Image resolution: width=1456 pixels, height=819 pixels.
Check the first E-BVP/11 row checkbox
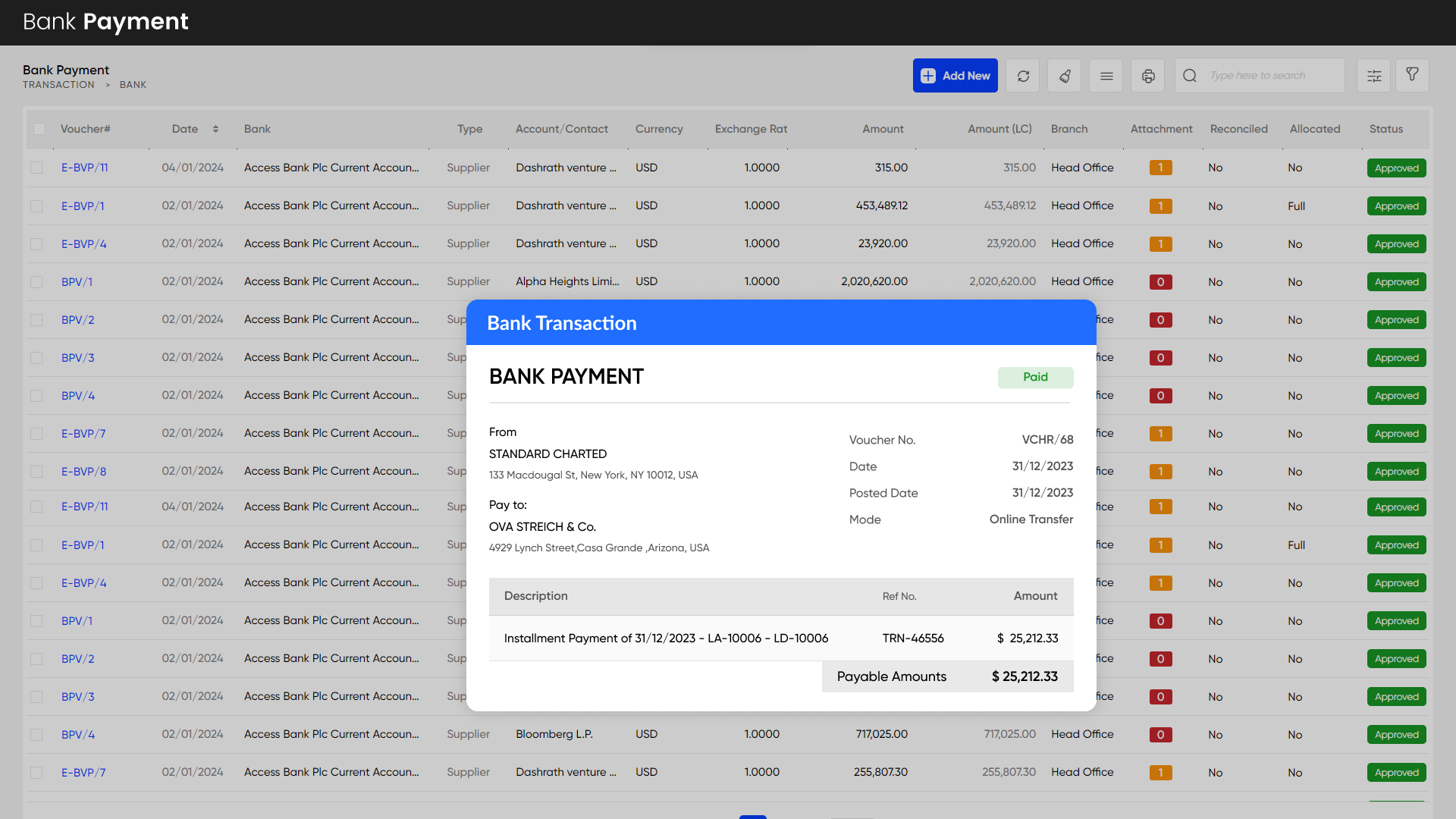[36, 168]
